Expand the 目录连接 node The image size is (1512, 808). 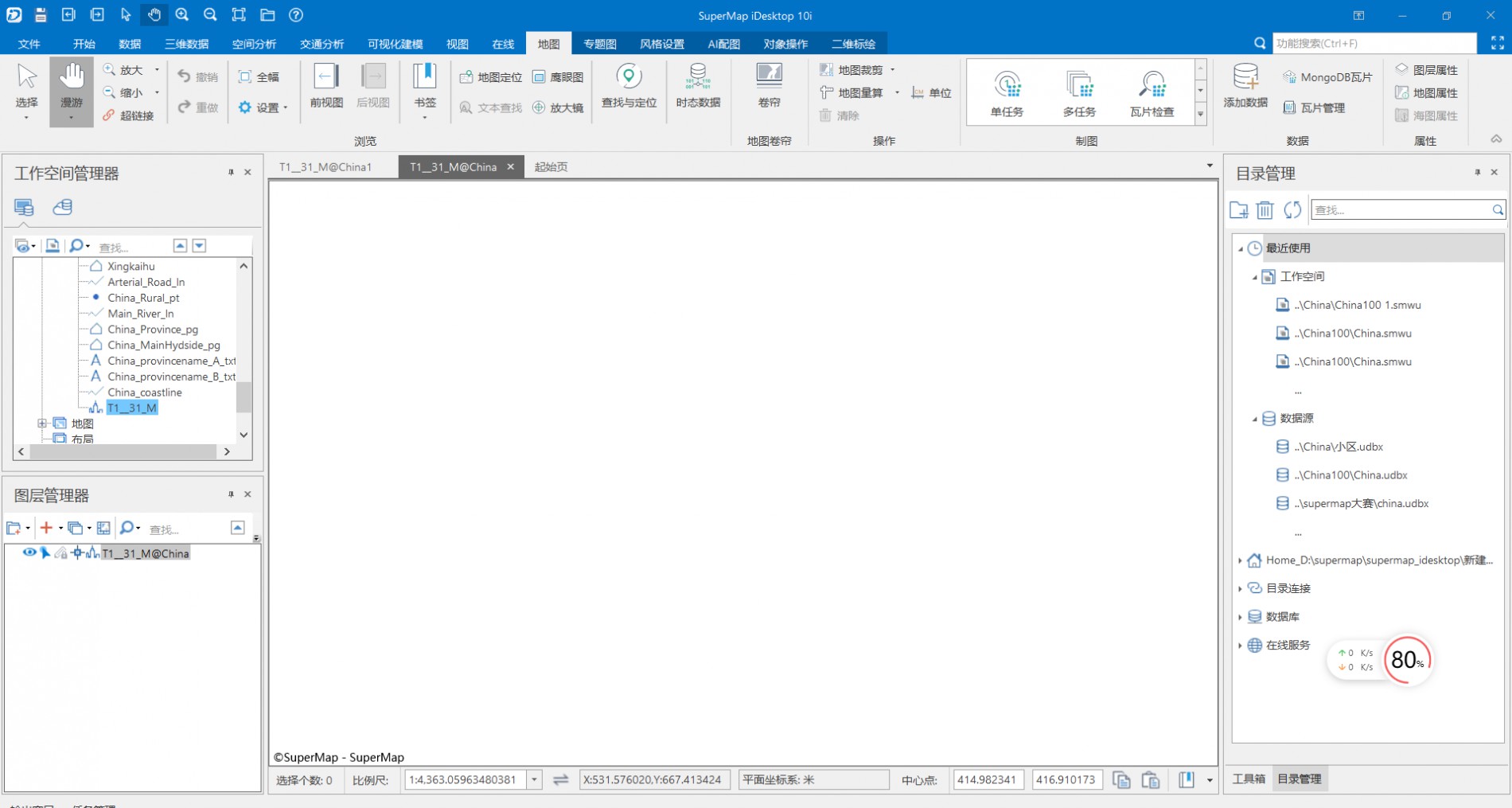pos(1240,588)
